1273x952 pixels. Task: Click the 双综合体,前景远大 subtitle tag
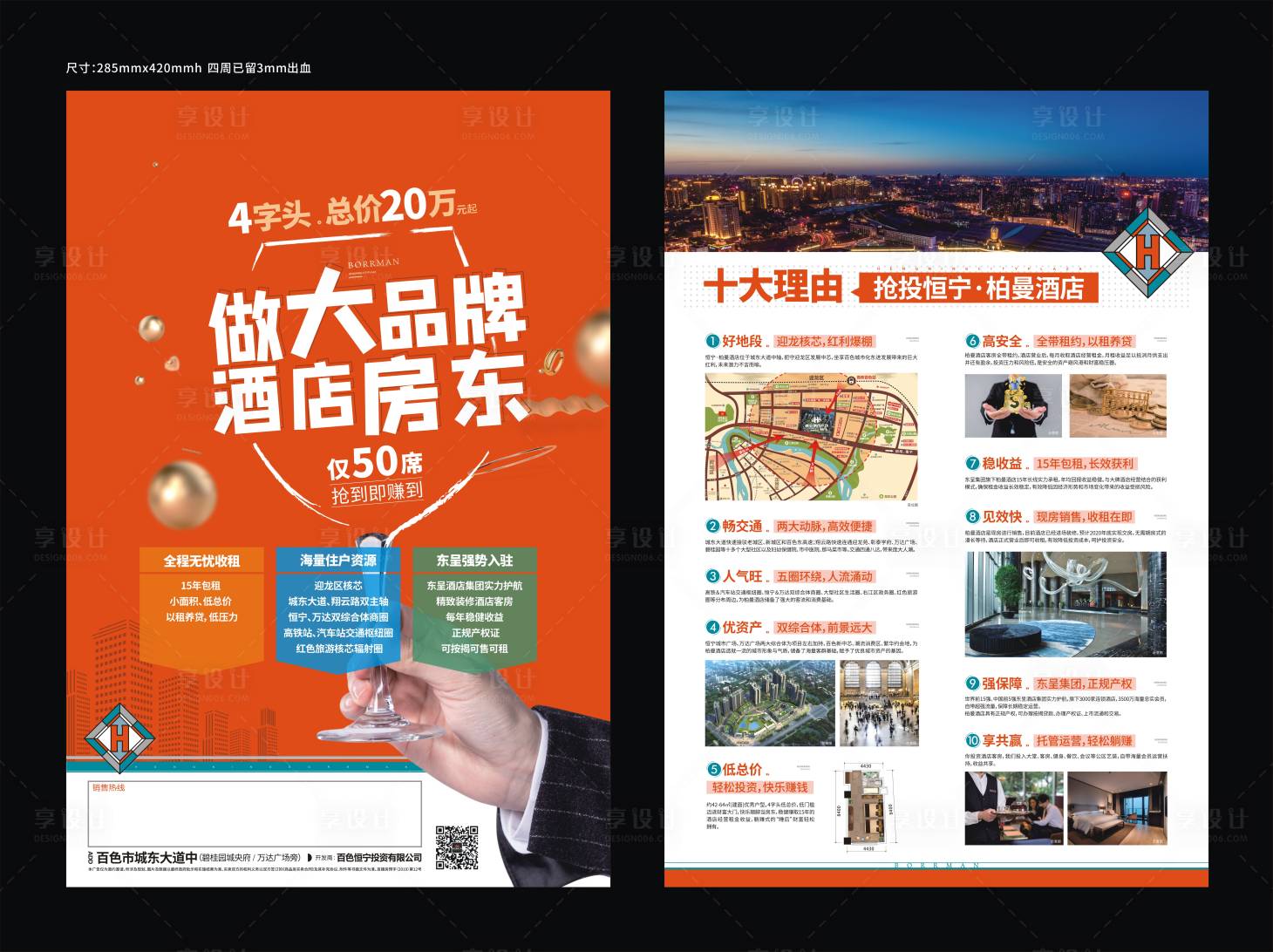pyautogui.click(x=823, y=627)
